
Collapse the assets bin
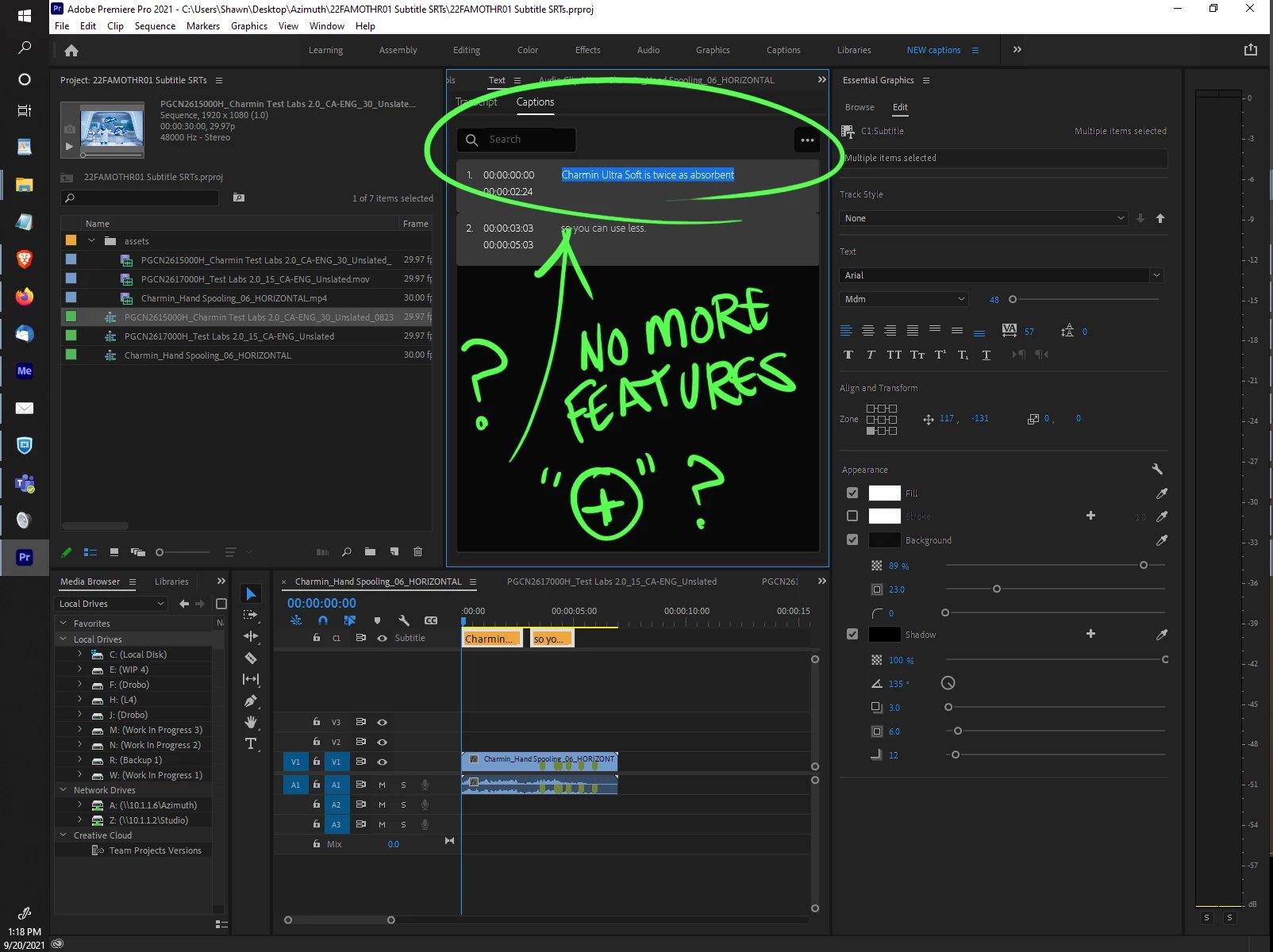pos(91,240)
